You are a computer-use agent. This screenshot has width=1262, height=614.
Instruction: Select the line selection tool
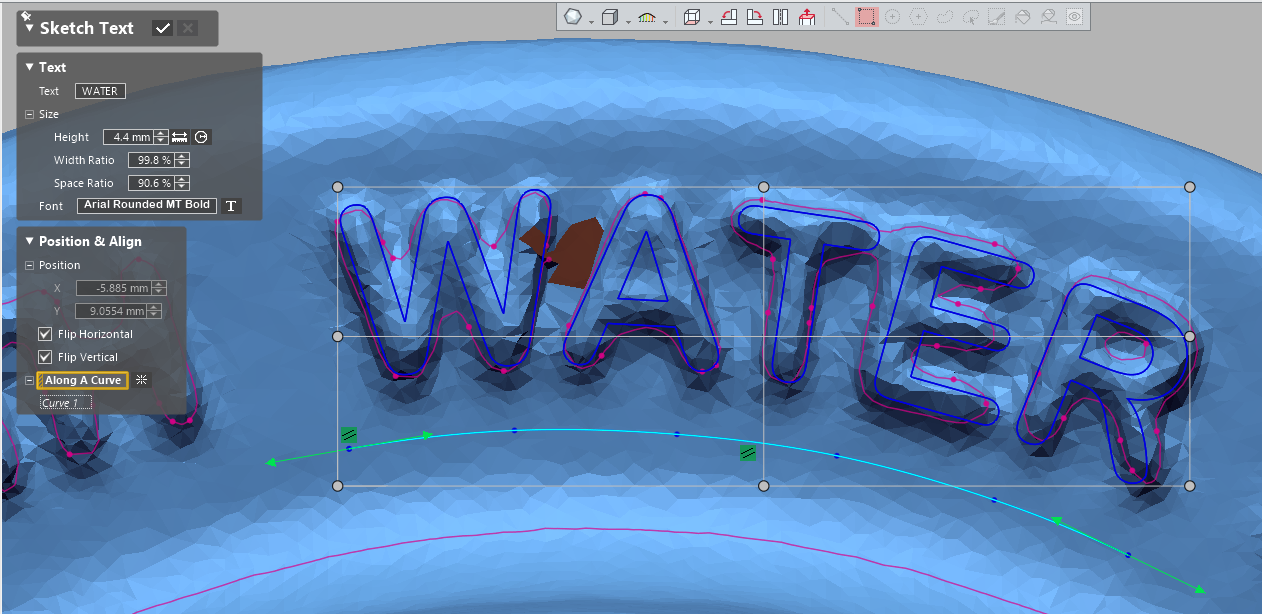click(x=840, y=17)
